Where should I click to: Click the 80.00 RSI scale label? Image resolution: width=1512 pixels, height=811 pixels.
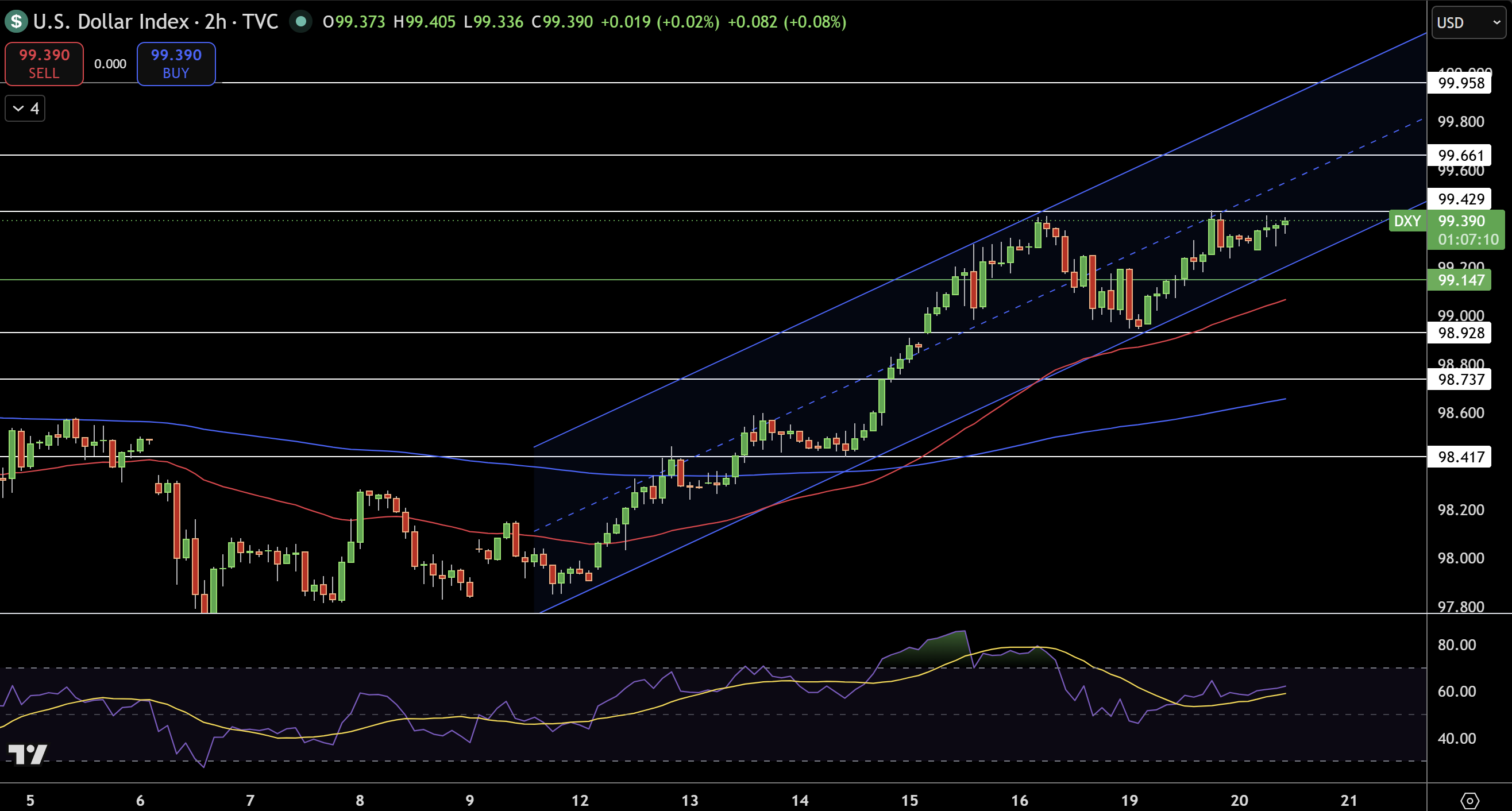point(1457,644)
